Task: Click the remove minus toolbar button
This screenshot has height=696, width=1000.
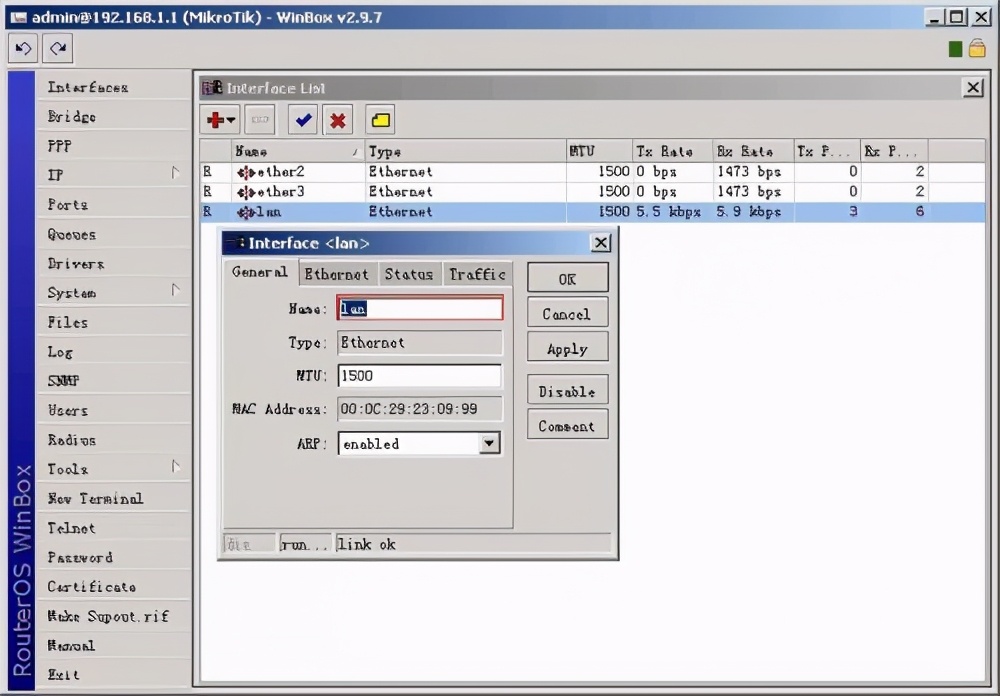Action: click(x=260, y=120)
